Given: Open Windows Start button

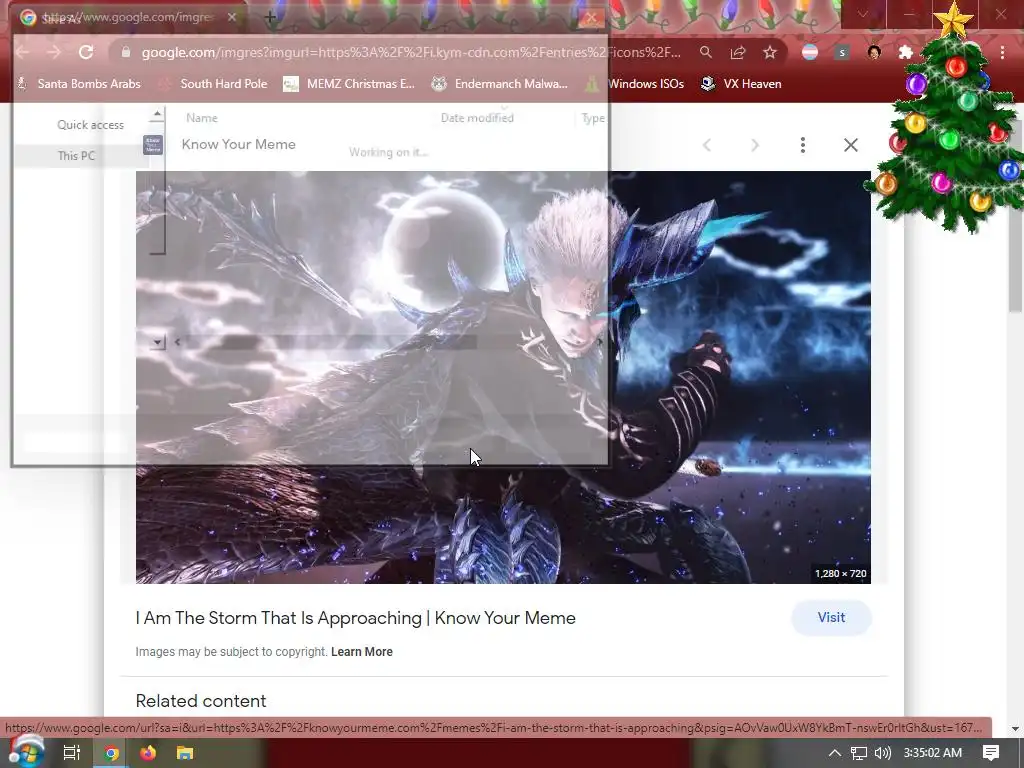Looking at the screenshot, I should (26, 753).
